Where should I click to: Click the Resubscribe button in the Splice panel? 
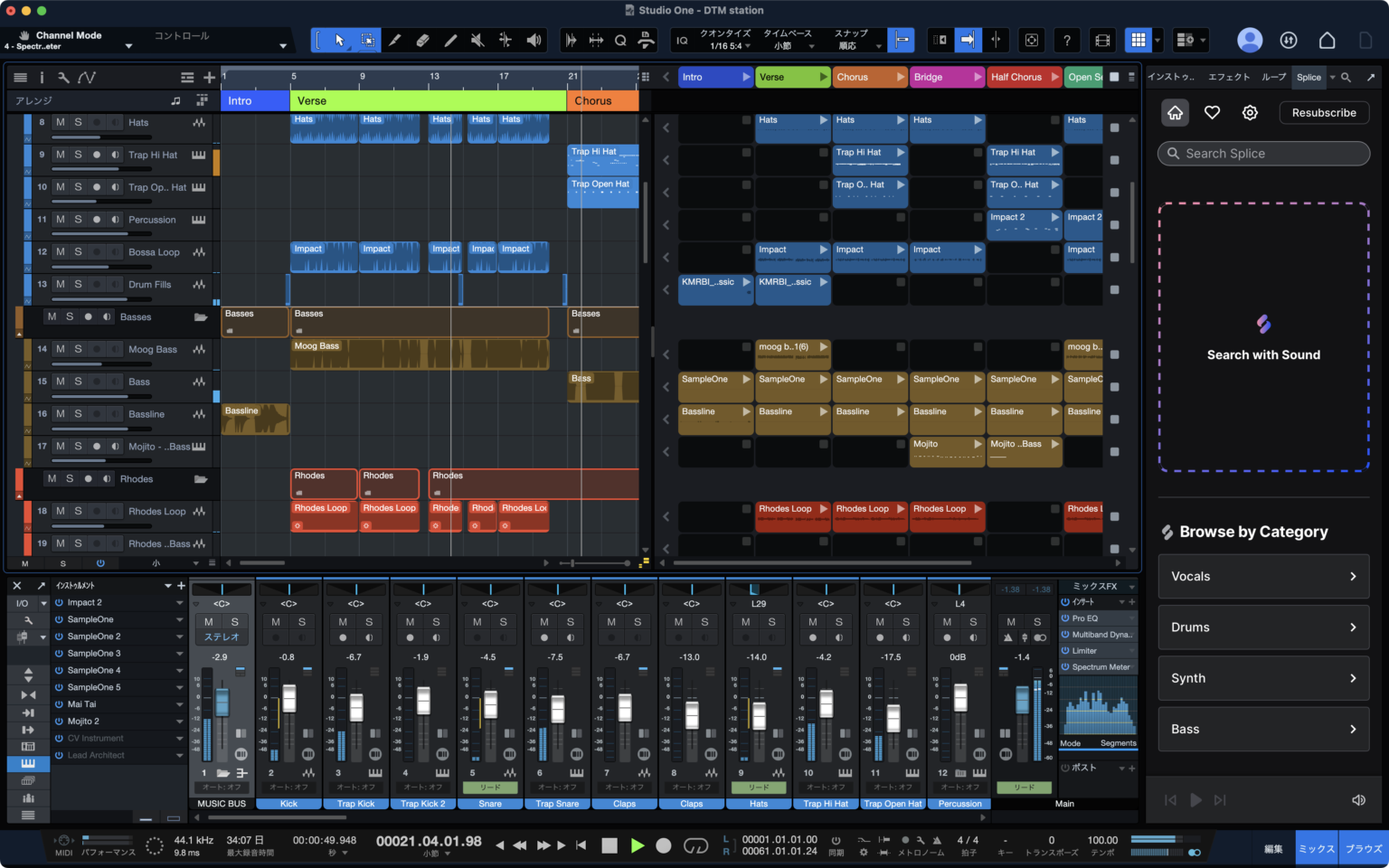coord(1324,112)
